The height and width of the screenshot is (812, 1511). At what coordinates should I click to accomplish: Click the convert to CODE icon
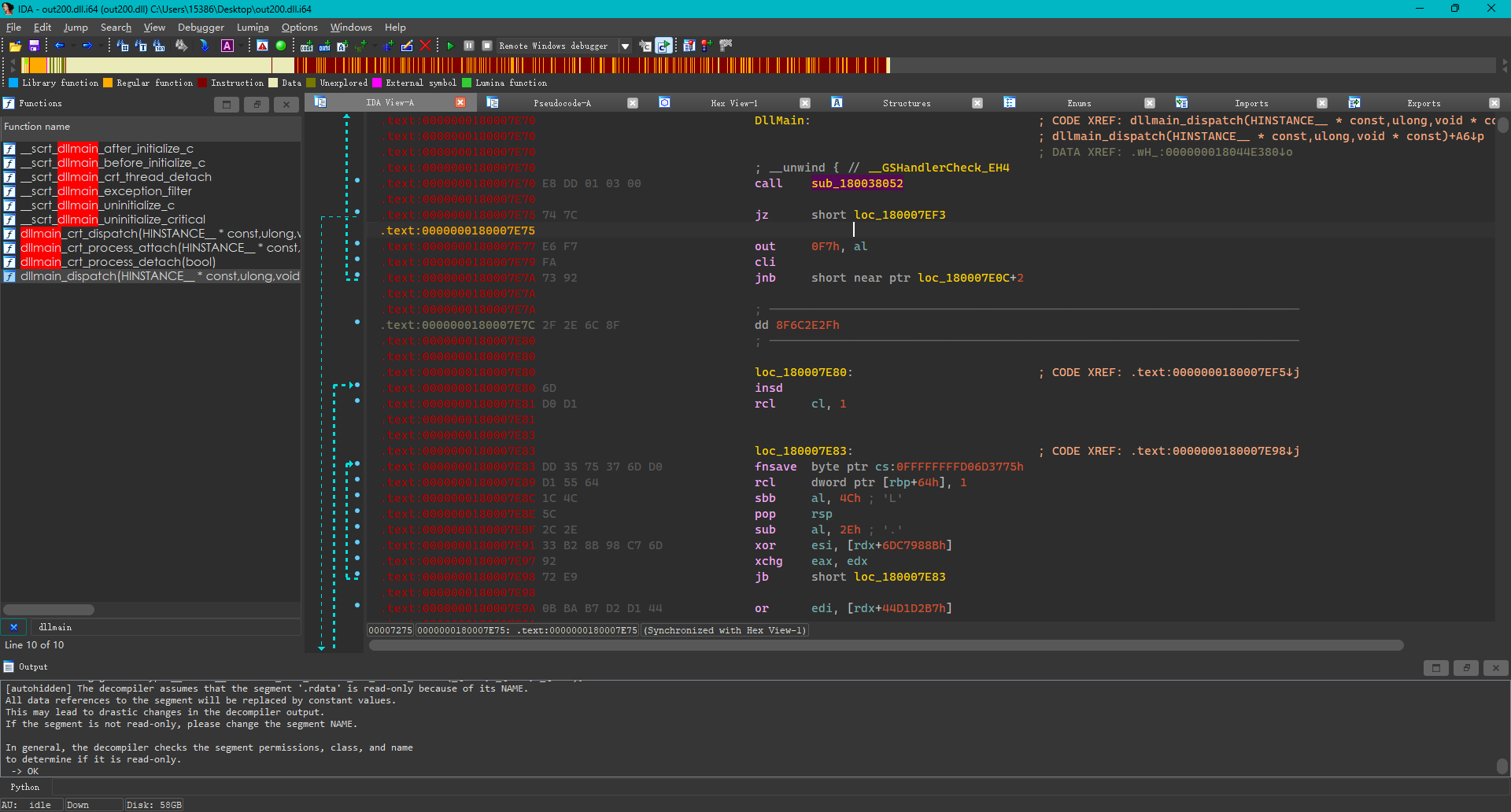click(x=307, y=46)
